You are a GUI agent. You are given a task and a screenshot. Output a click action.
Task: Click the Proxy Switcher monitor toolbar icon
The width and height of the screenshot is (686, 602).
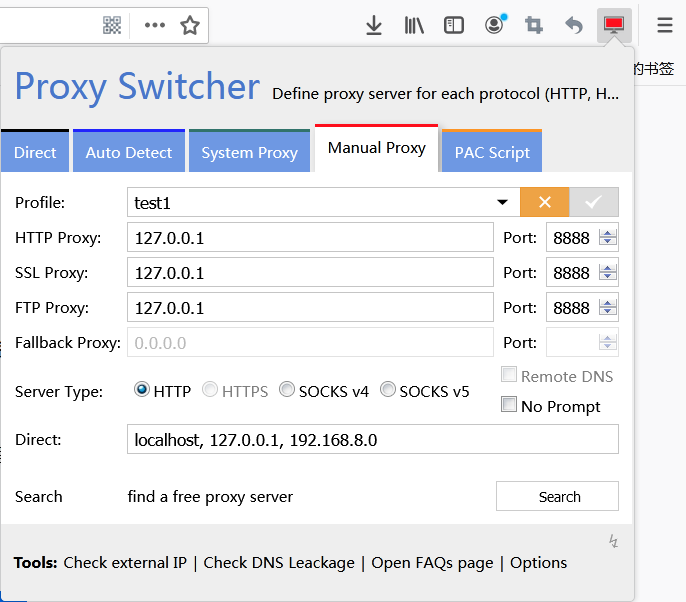pos(614,25)
